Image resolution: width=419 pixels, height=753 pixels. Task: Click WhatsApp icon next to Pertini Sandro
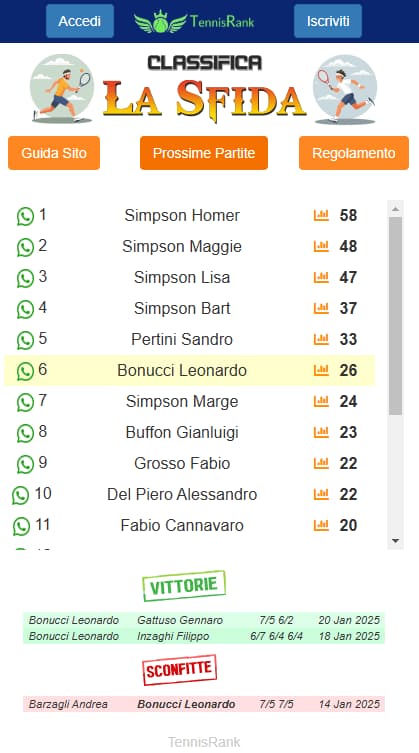[25, 340]
